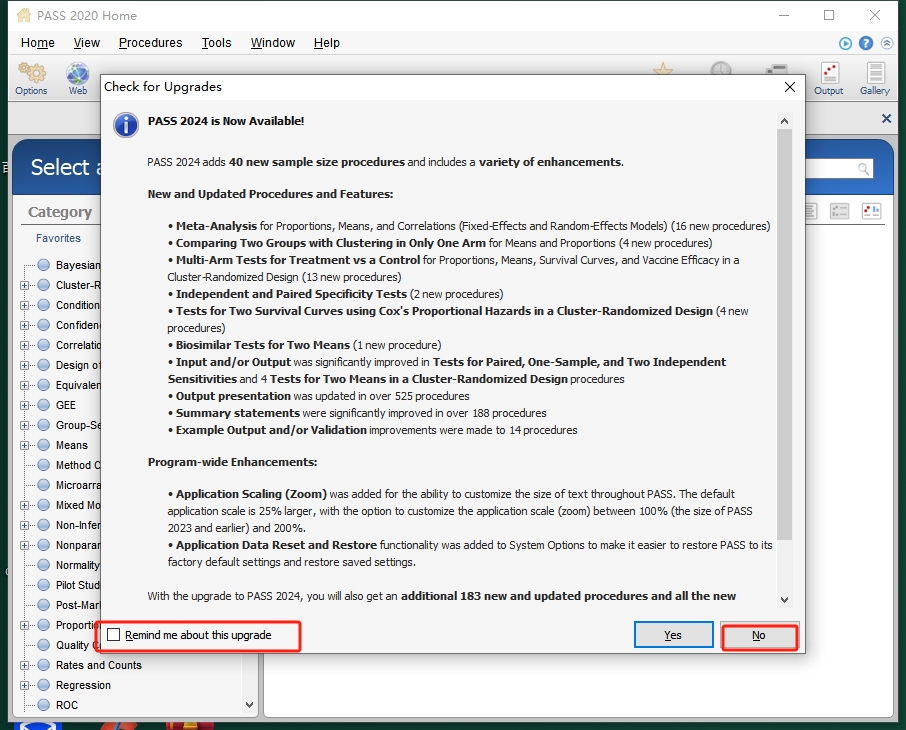
Task: Click Yes to upgrade
Action: pos(673,635)
